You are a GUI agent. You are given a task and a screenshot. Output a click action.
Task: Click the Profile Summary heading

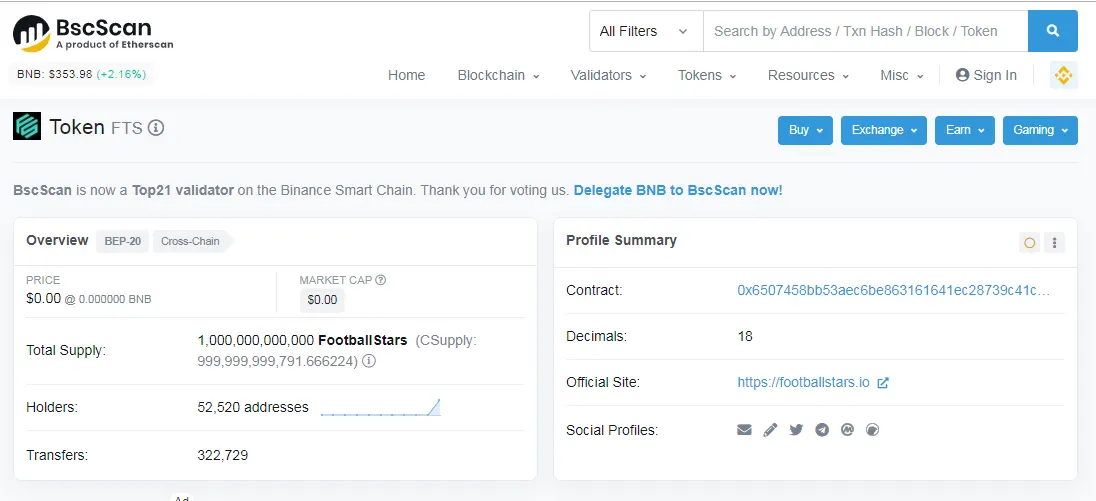(x=621, y=240)
